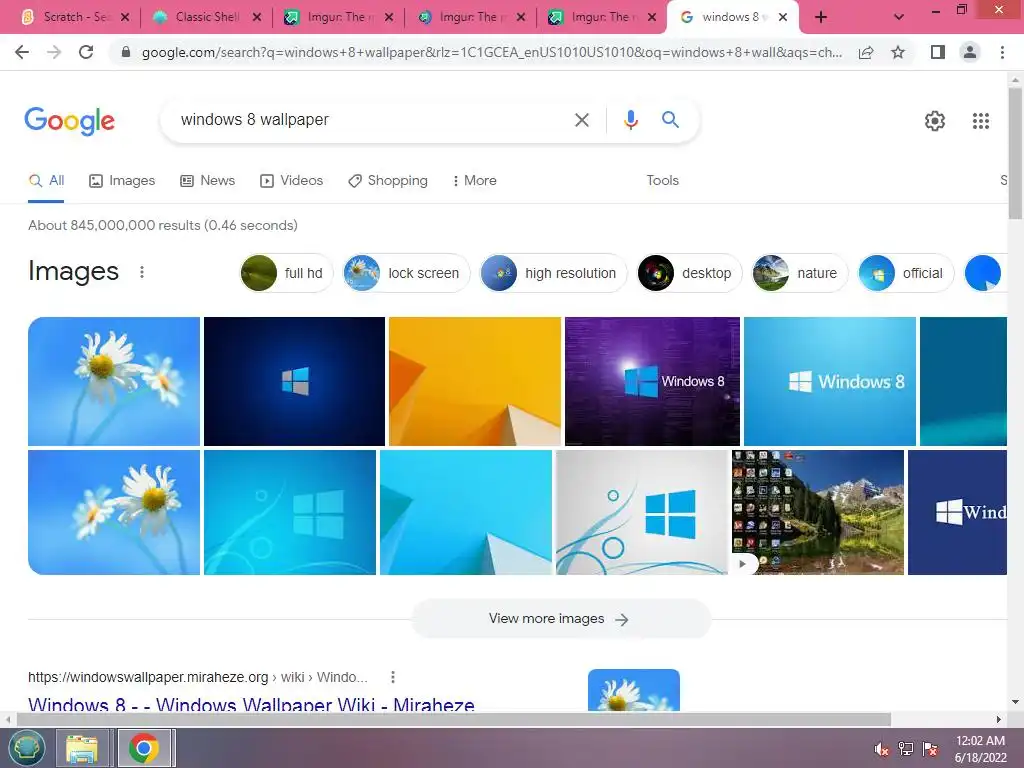The width and height of the screenshot is (1024, 768).
Task: Open Images section three-dot options
Action: (142, 272)
